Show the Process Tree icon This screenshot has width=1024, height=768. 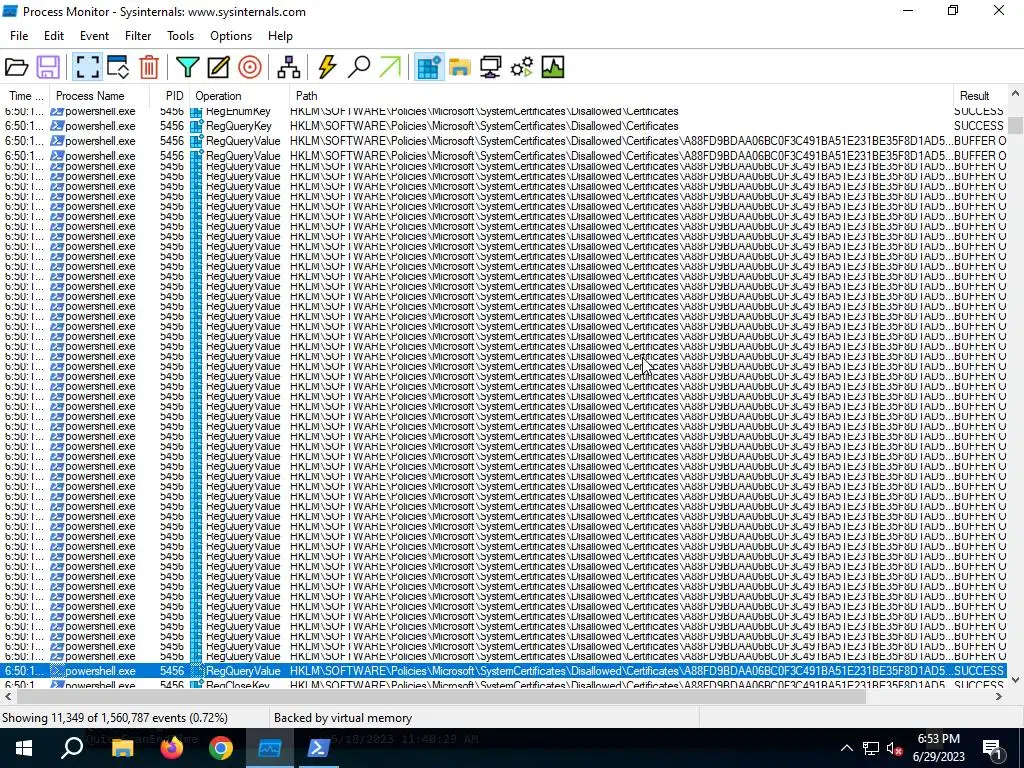(288, 67)
